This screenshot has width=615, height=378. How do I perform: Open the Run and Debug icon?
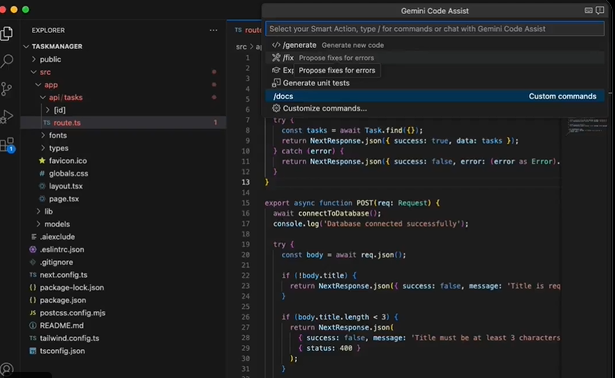click(7, 116)
